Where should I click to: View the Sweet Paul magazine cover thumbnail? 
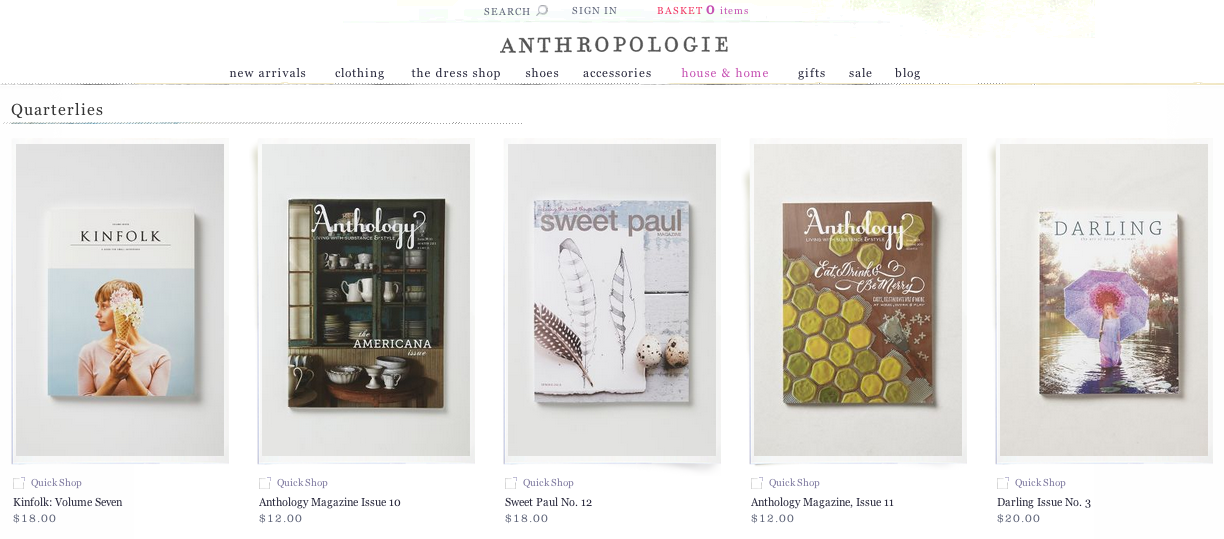612,300
